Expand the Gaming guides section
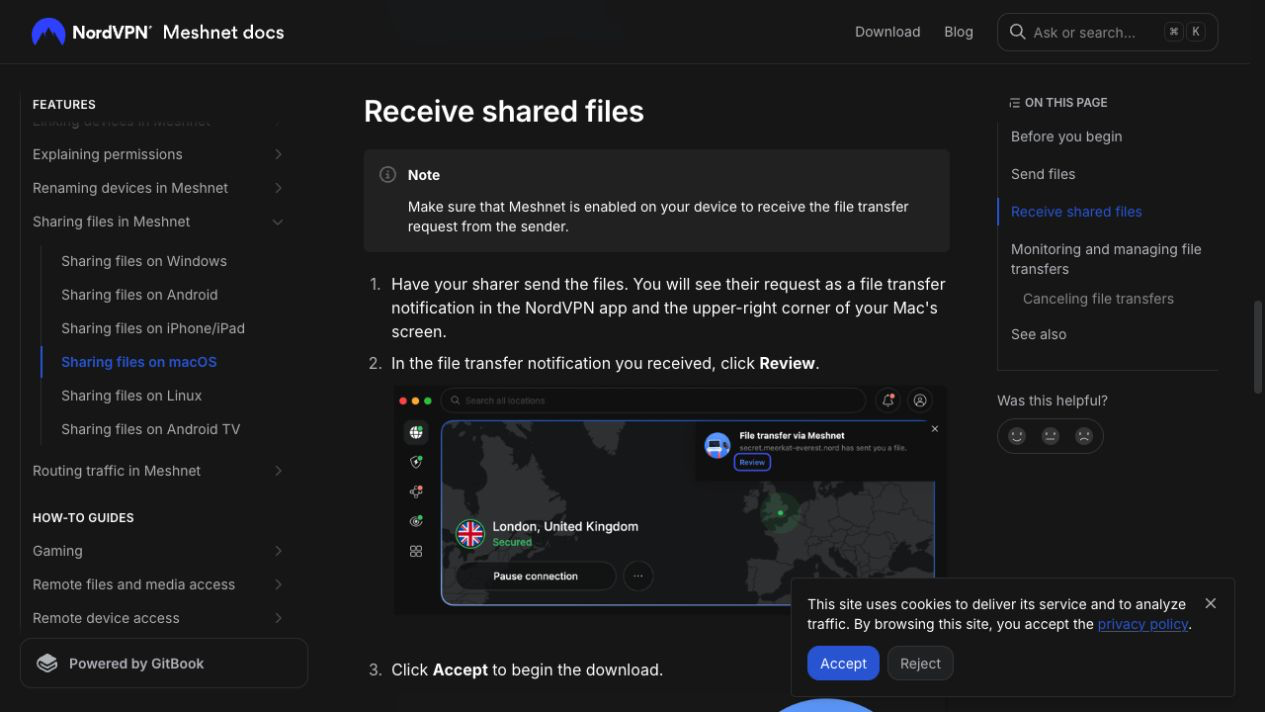 (x=278, y=551)
